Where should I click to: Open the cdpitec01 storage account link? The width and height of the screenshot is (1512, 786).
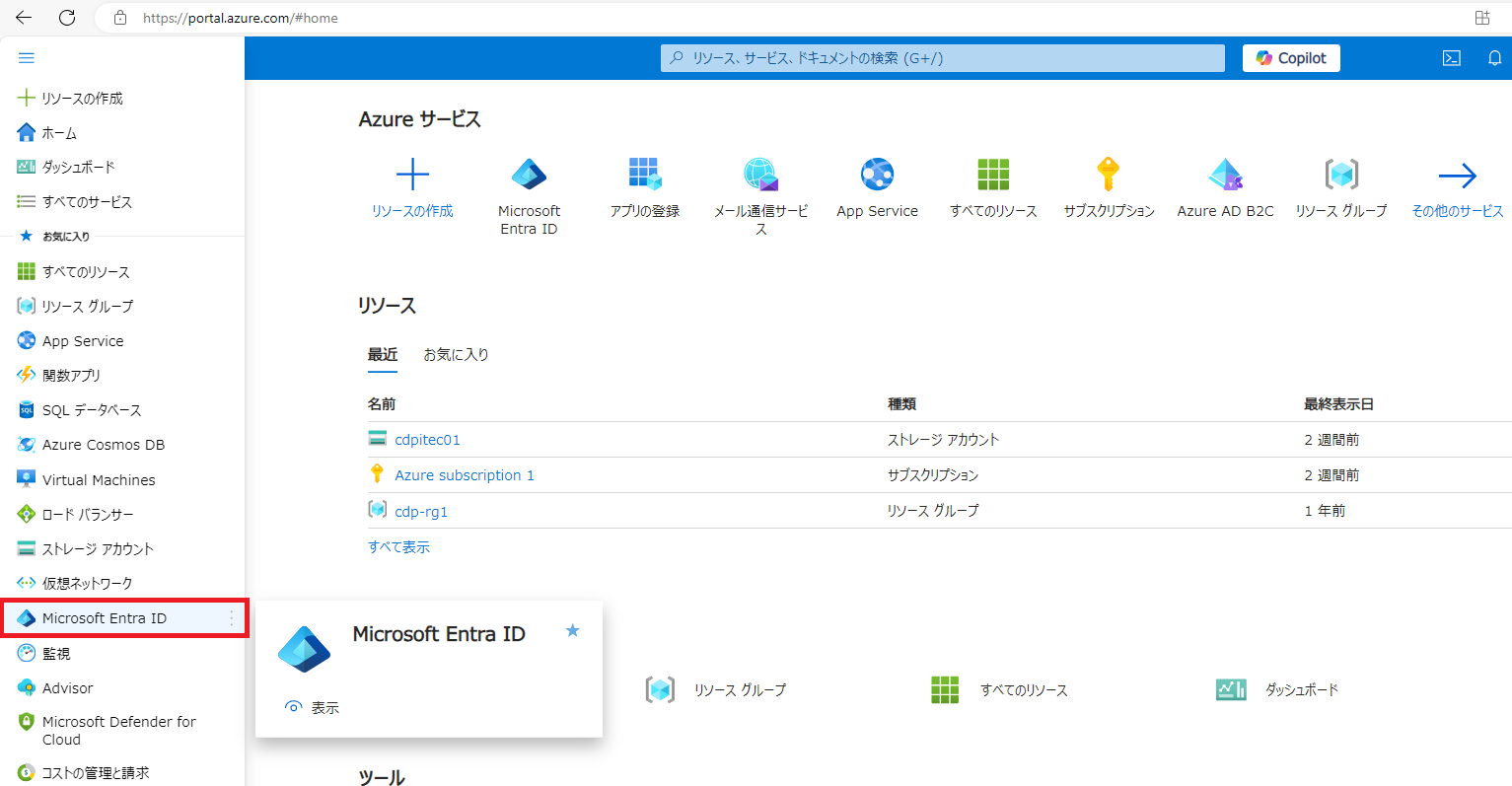pos(427,440)
